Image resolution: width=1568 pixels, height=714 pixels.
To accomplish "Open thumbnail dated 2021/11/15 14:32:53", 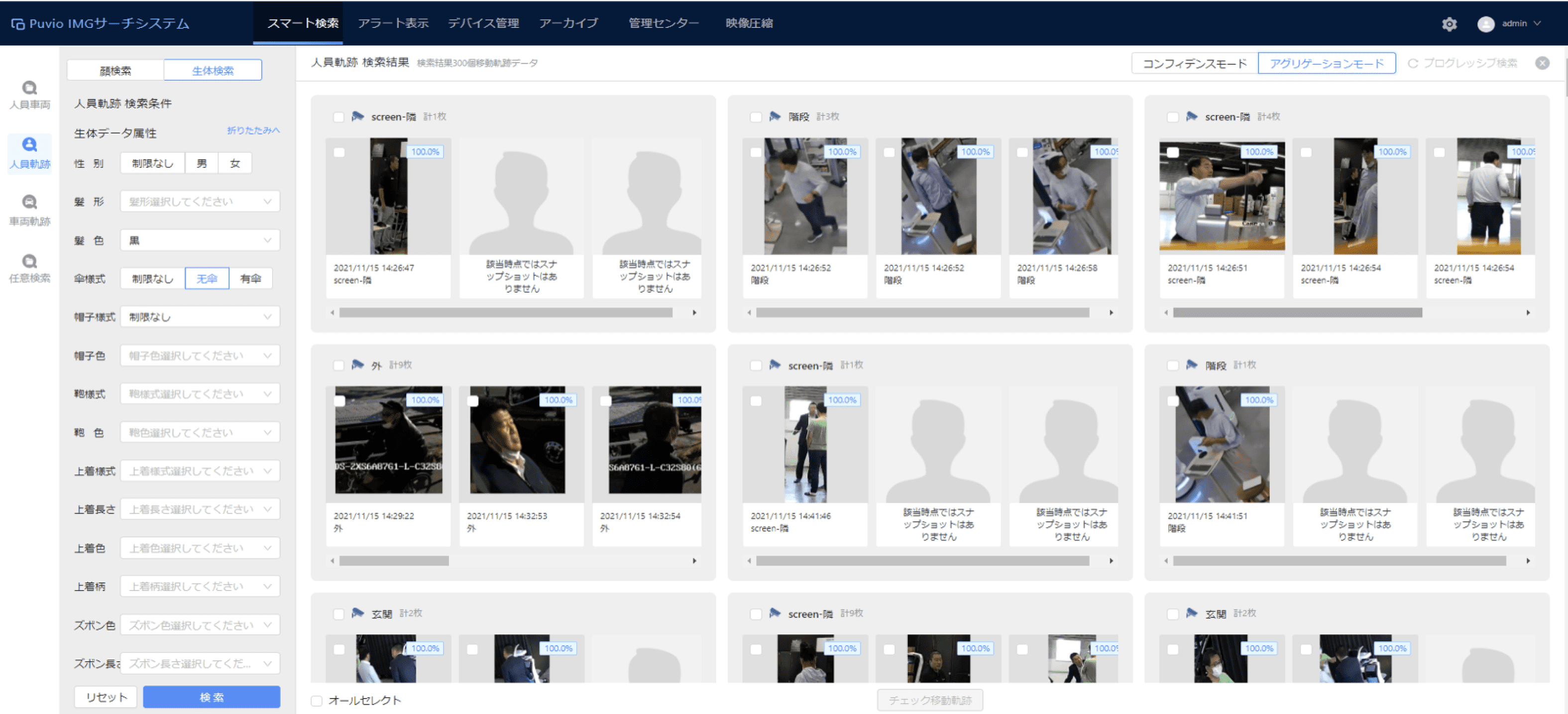I will [x=517, y=440].
